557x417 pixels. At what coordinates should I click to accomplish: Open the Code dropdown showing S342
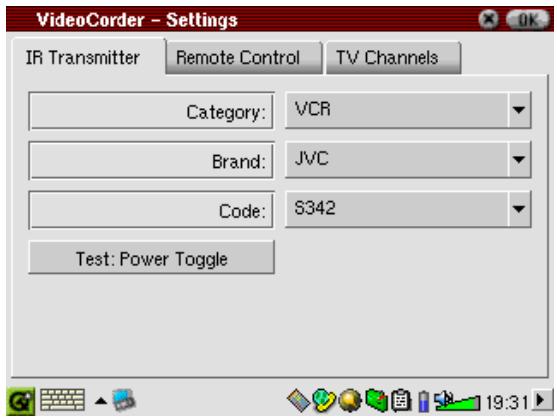(408, 208)
